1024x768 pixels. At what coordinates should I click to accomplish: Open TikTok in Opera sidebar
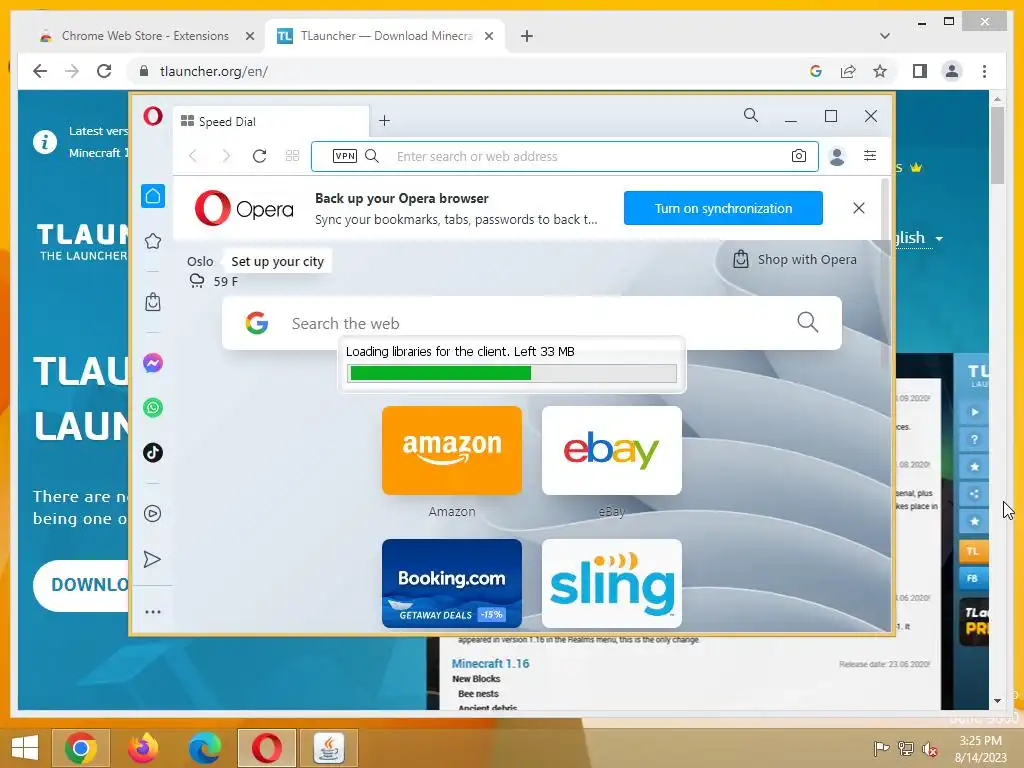click(153, 453)
